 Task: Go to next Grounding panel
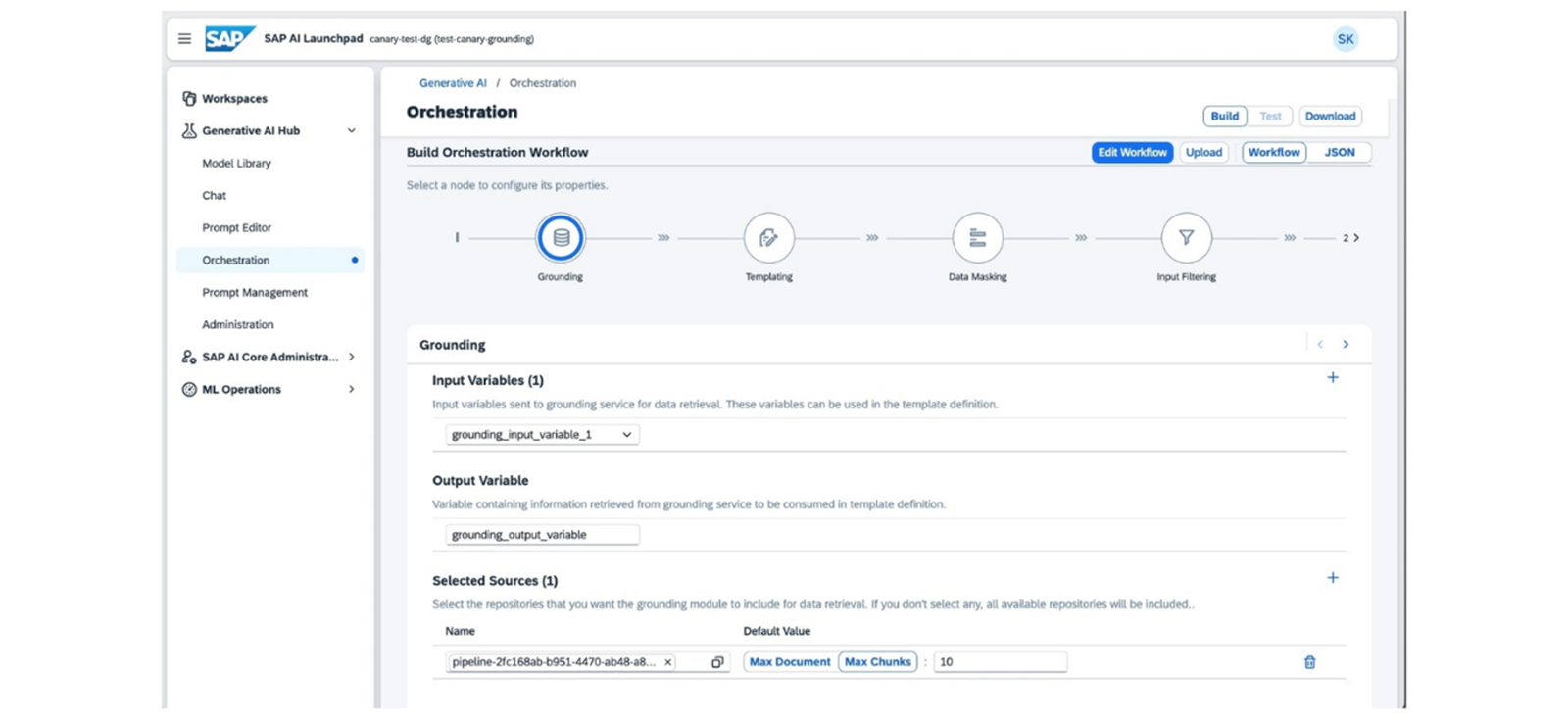click(1347, 345)
